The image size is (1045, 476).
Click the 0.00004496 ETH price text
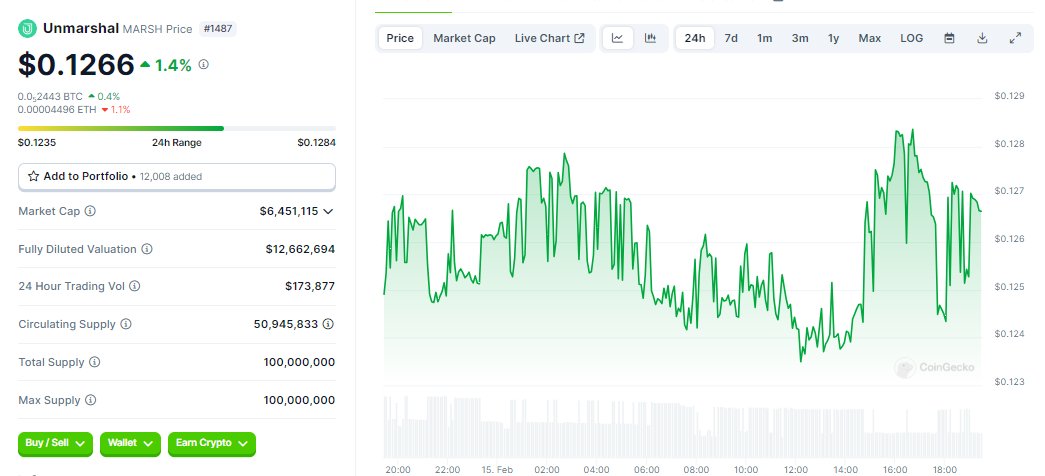[57, 109]
